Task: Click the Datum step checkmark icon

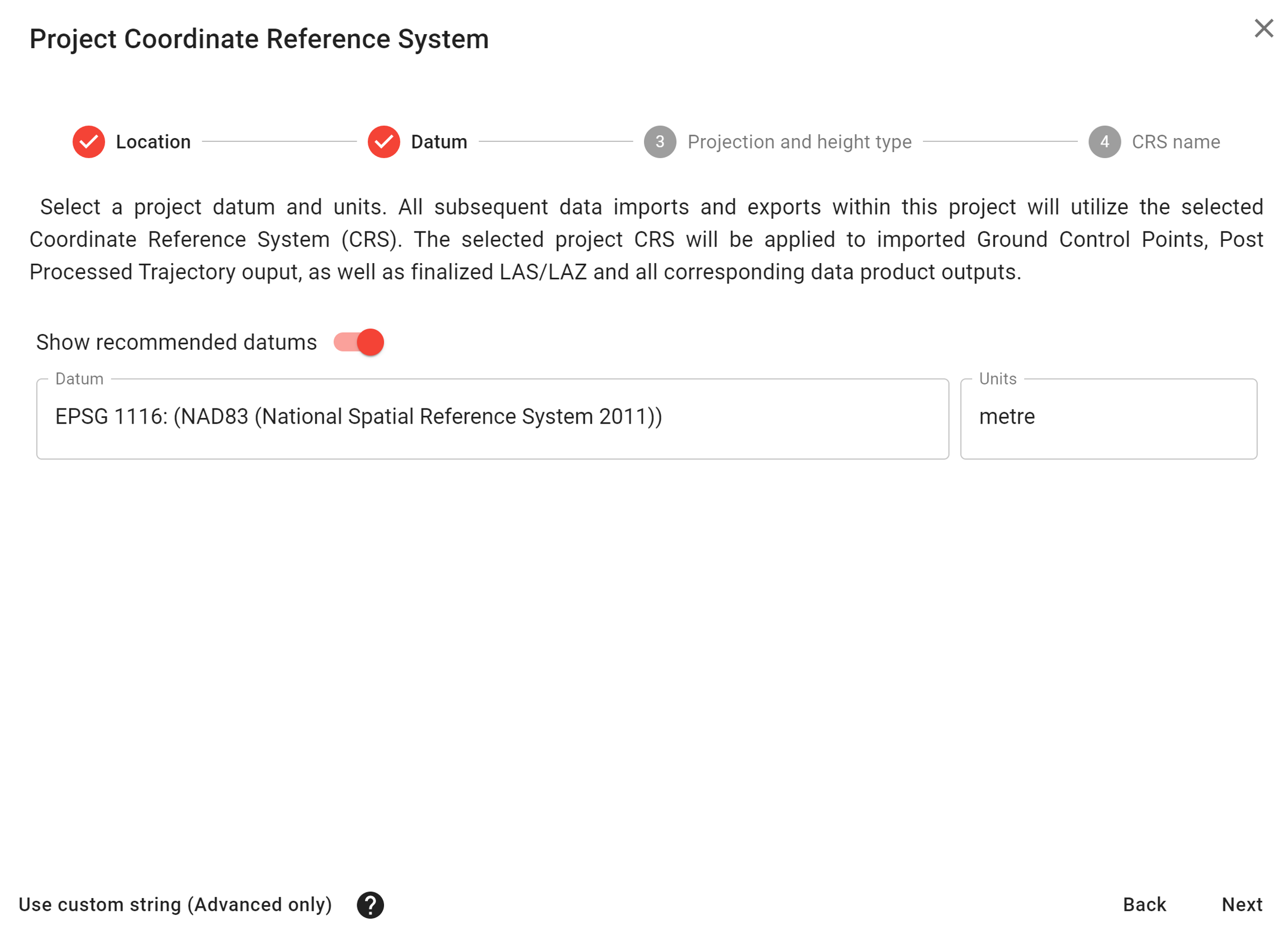Action: [384, 142]
